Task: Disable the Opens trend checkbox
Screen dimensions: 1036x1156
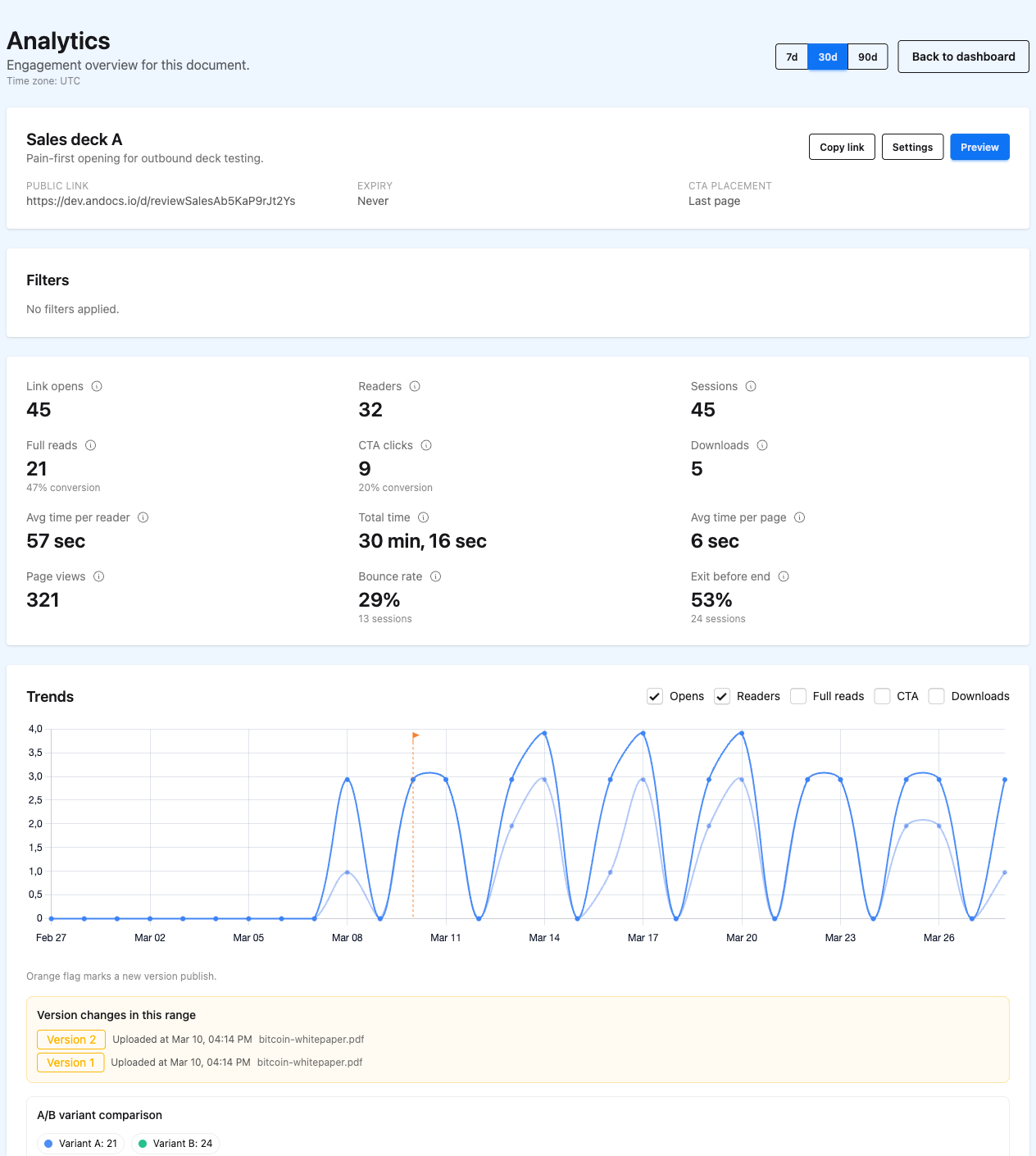Action: point(654,696)
